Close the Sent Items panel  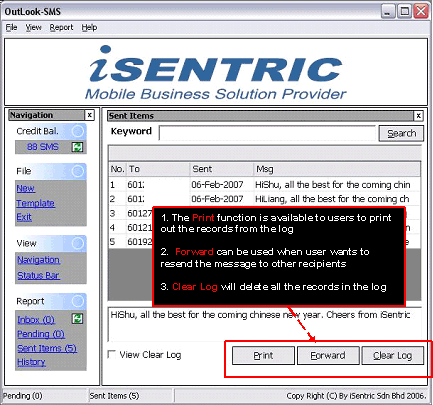[x=419, y=116]
